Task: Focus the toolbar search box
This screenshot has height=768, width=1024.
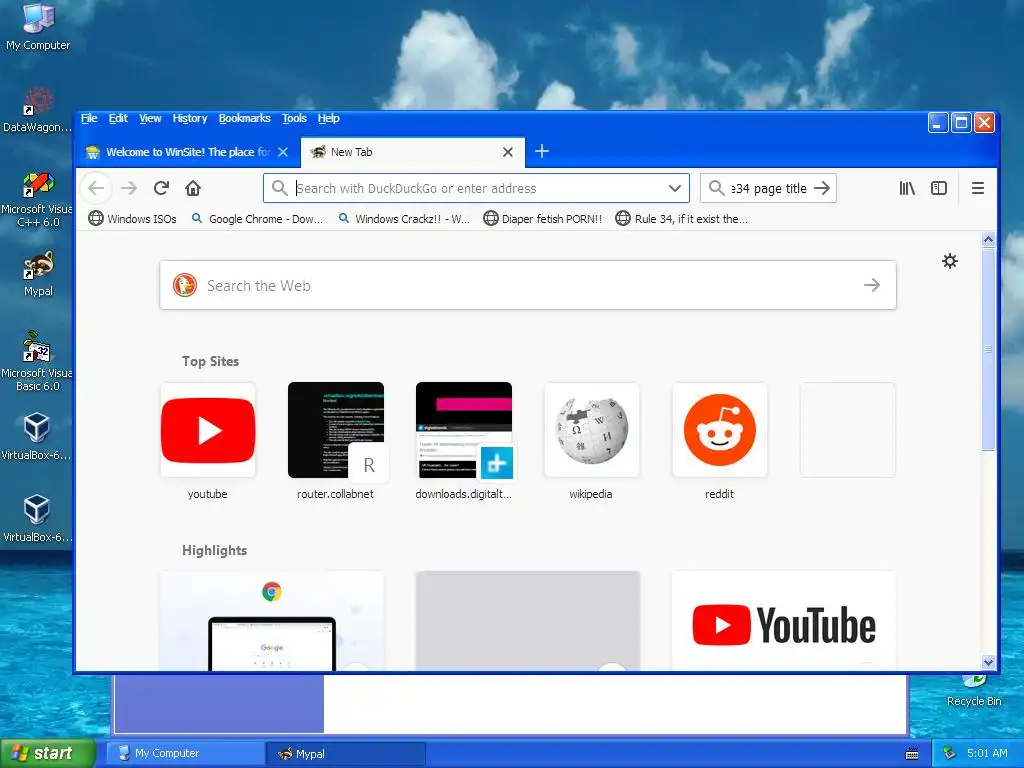Action: point(768,188)
